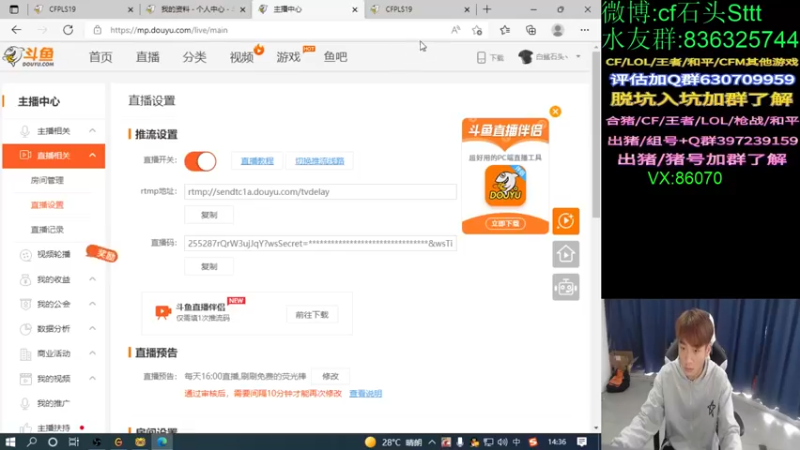This screenshot has height=450, width=800.
Task: Click the 我的收益 money bag icon
Action: pyautogui.click(x=25, y=280)
